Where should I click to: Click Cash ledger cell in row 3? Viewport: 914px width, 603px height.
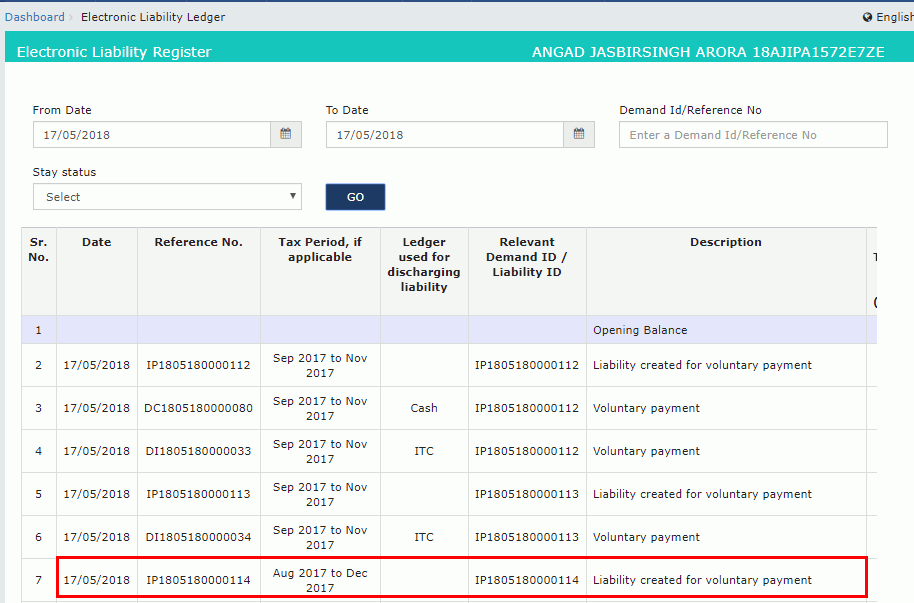424,408
